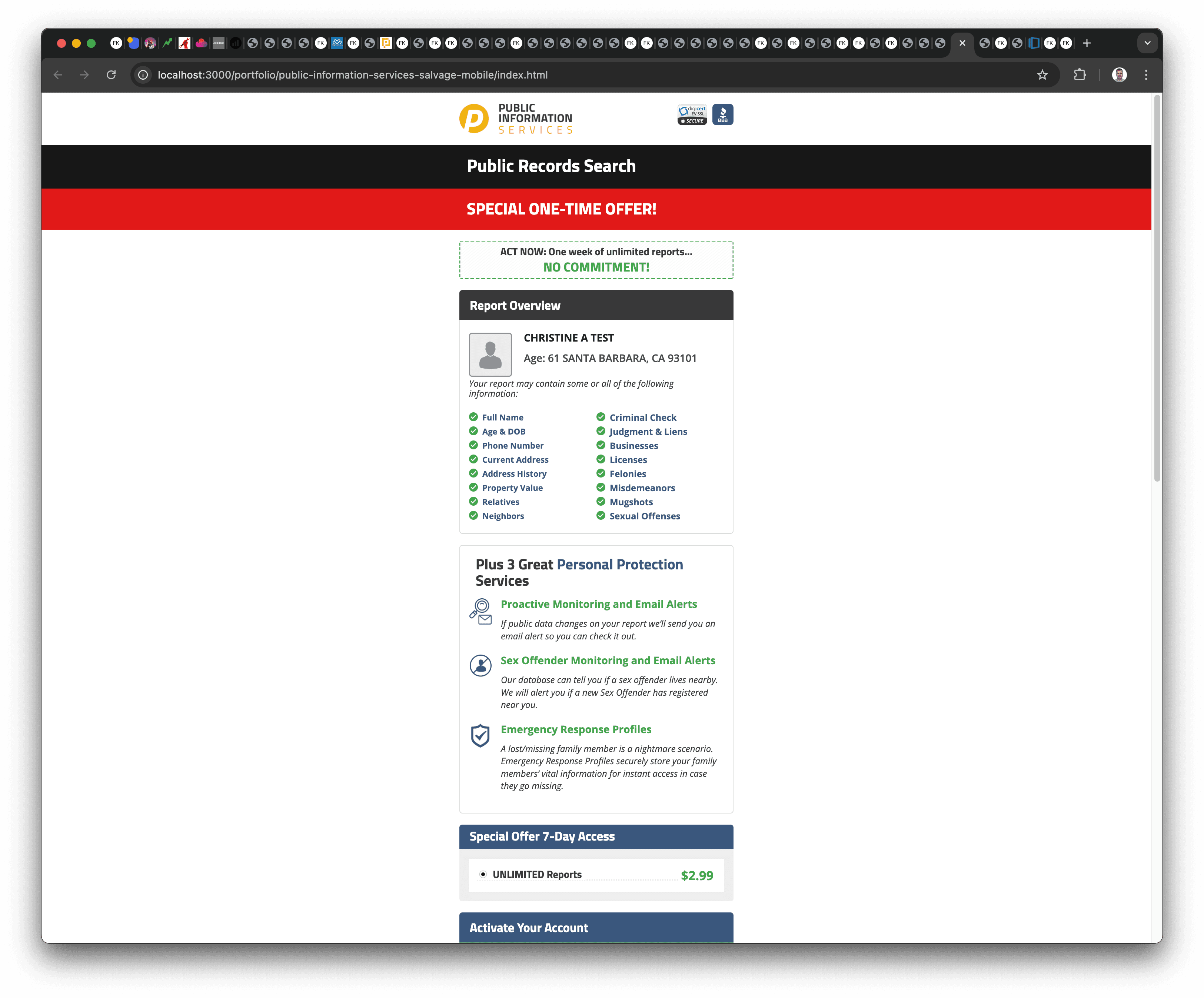Click the SPECIAL ONE-TIME OFFER! banner text
Image resolution: width=1204 pixels, height=998 pixels.
click(561, 209)
